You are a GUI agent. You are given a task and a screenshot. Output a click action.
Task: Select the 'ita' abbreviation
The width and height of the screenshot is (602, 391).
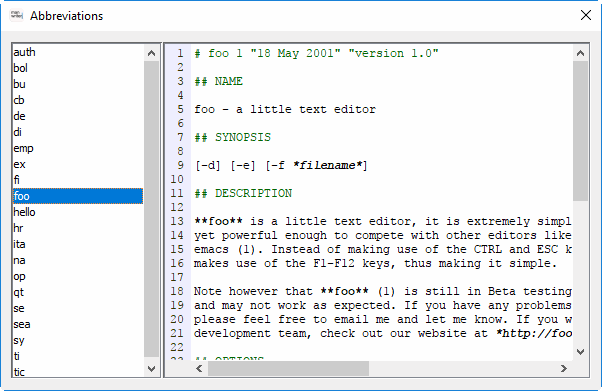tap(78, 244)
